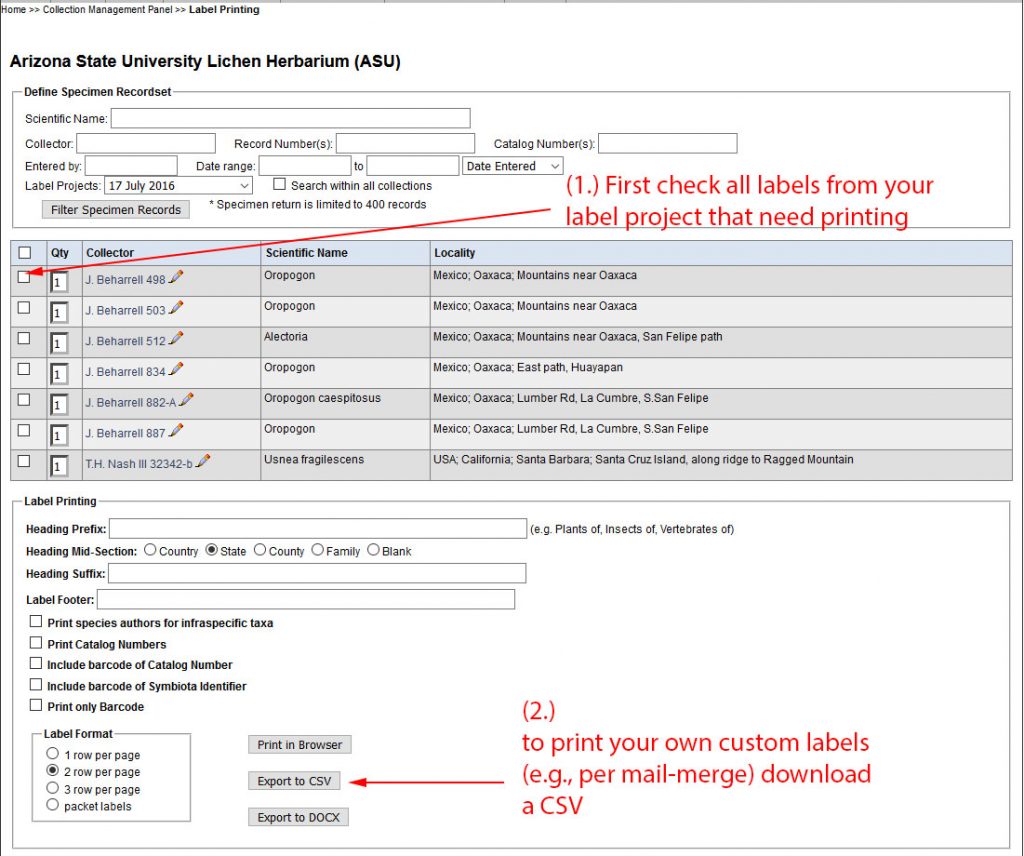Click Qty field for J. Beharrell 887

click(x=59, y=436)
